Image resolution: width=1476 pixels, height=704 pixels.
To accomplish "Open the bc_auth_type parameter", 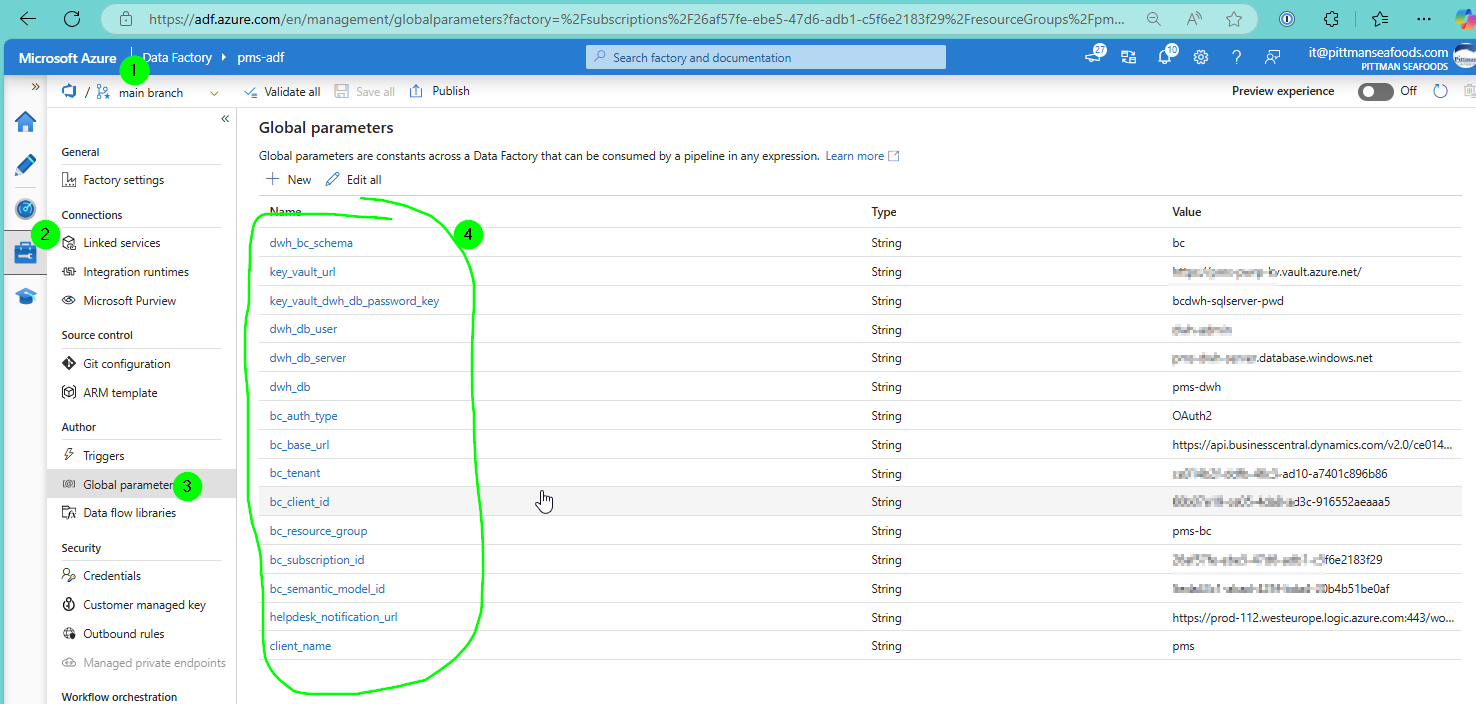I will click(303, 416).
